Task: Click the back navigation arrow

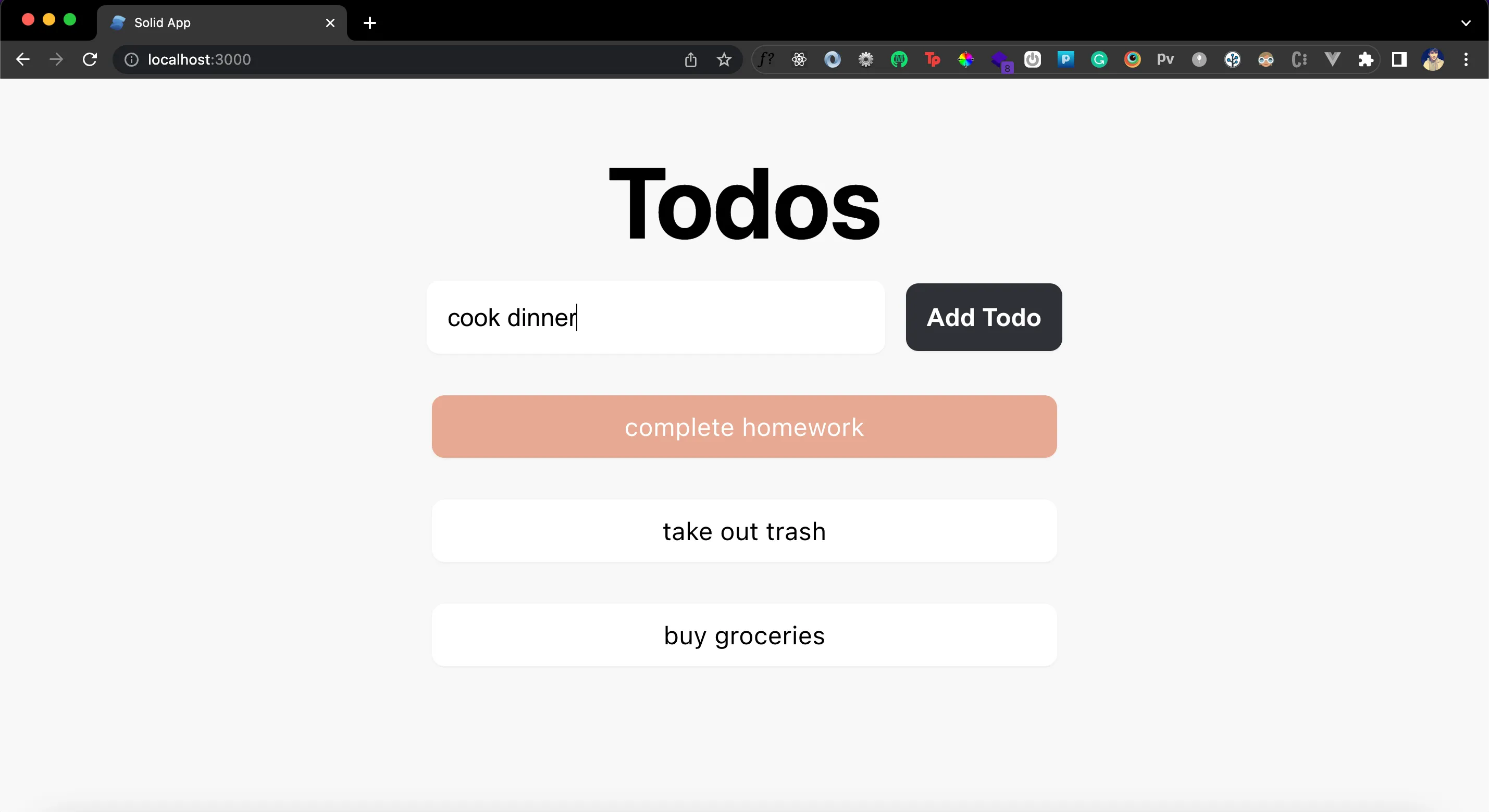Action: coord(23,59)
